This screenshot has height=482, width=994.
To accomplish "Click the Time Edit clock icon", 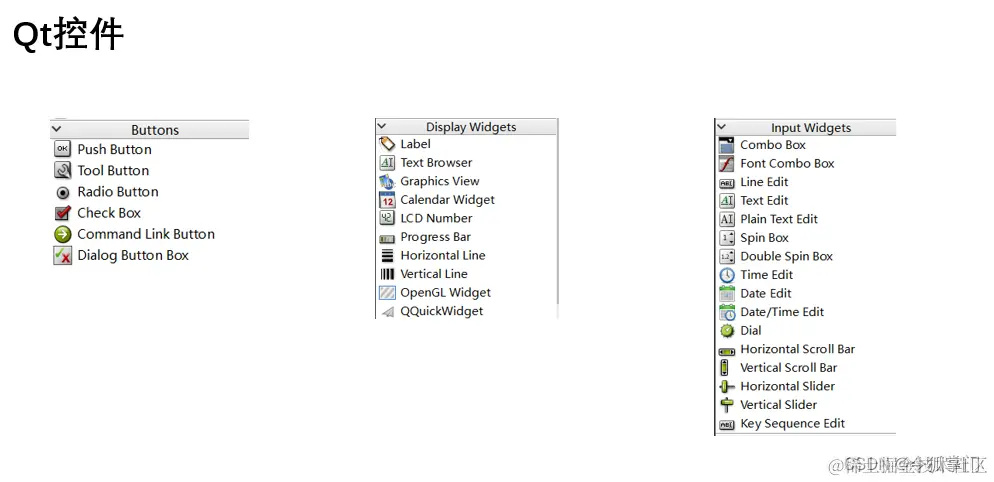I will click(x=726, y=275).
